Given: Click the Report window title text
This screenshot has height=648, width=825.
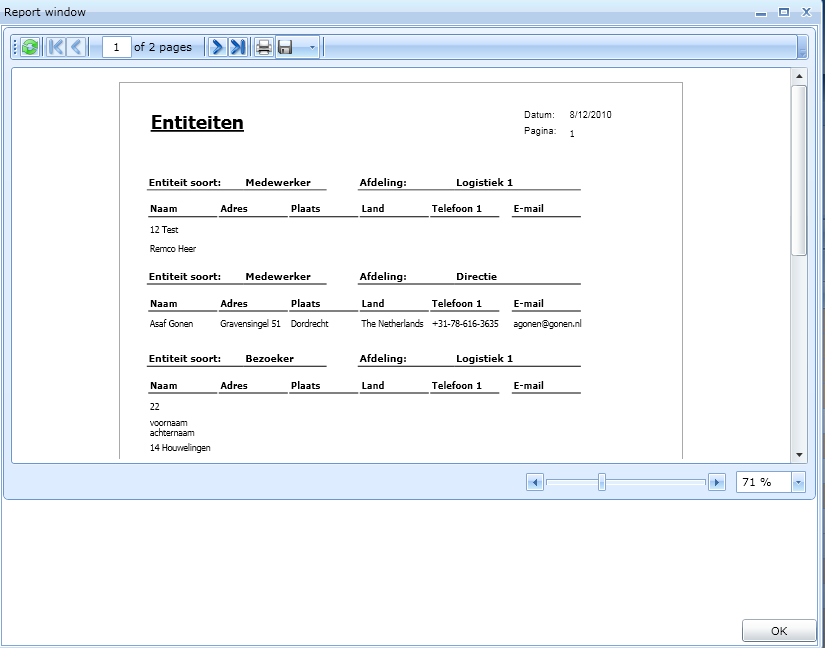Looking at the screenshot, I should 45,12.
